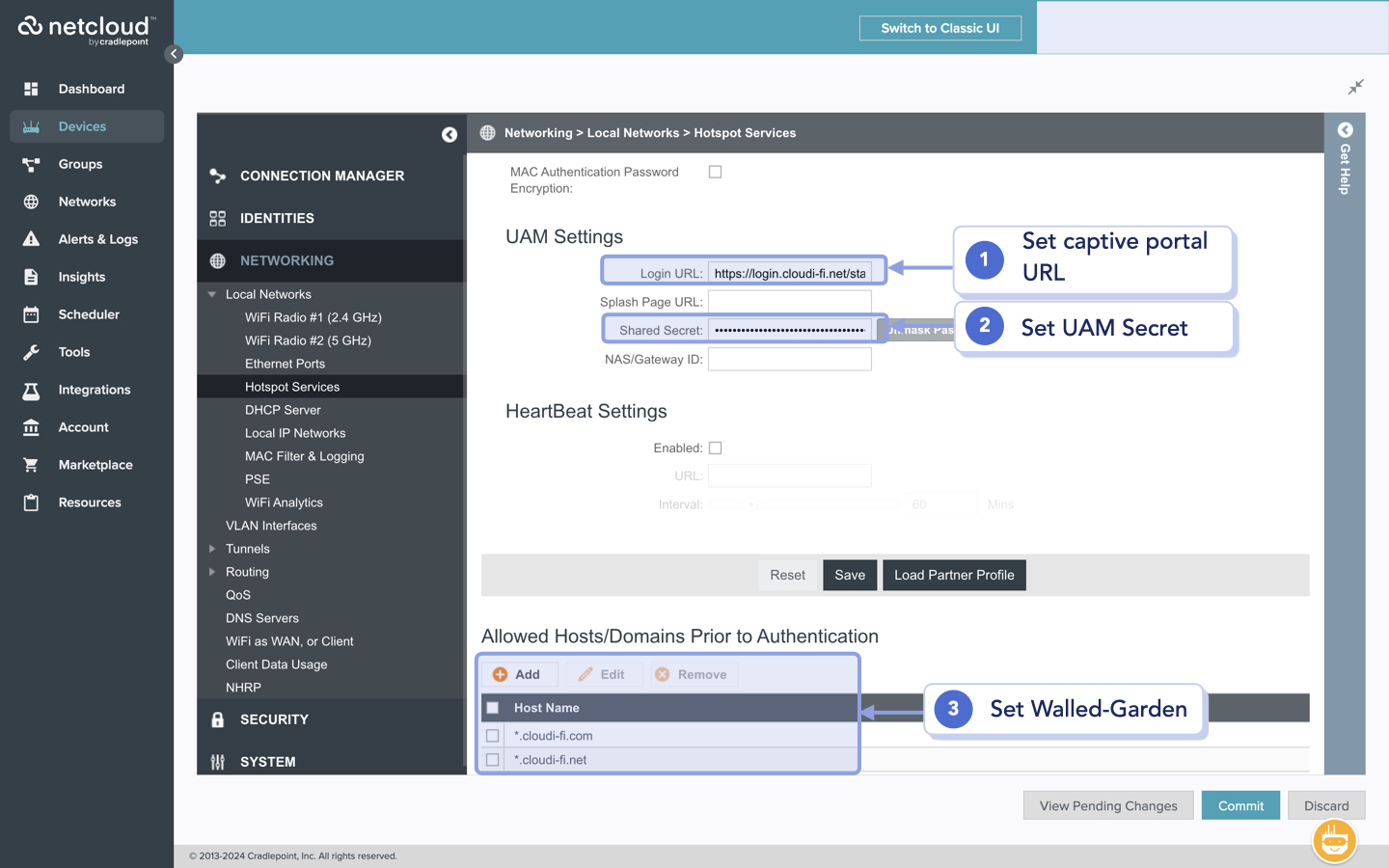Click the Login URL field

(790, 273)
